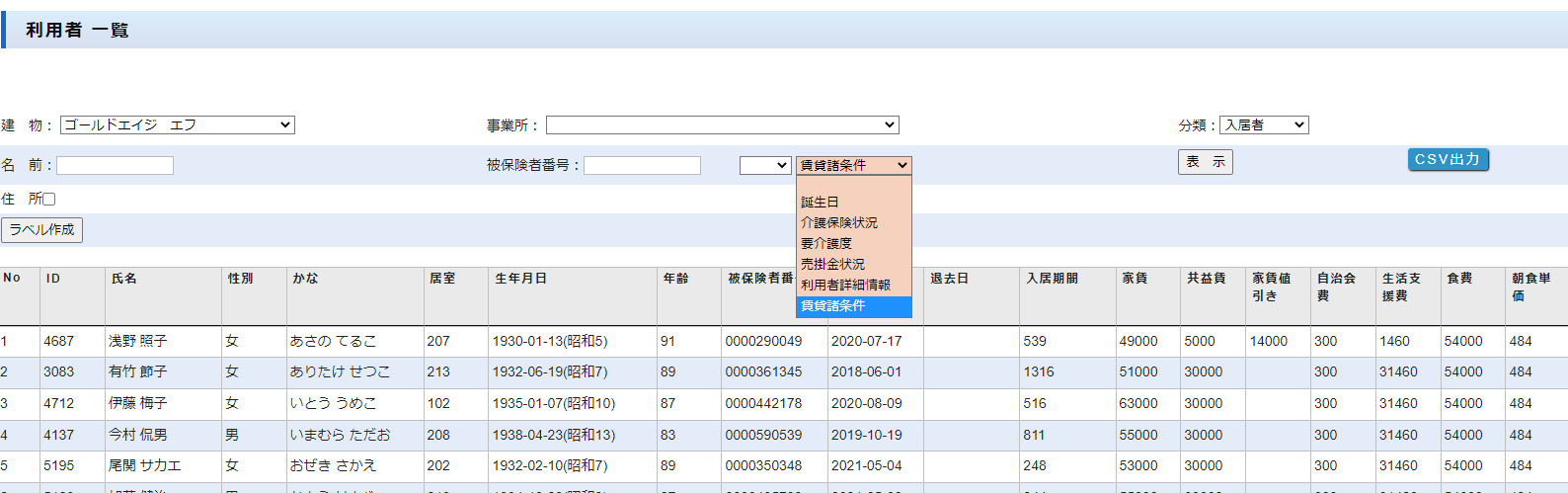Click the 表示 button

point(1205,162)
